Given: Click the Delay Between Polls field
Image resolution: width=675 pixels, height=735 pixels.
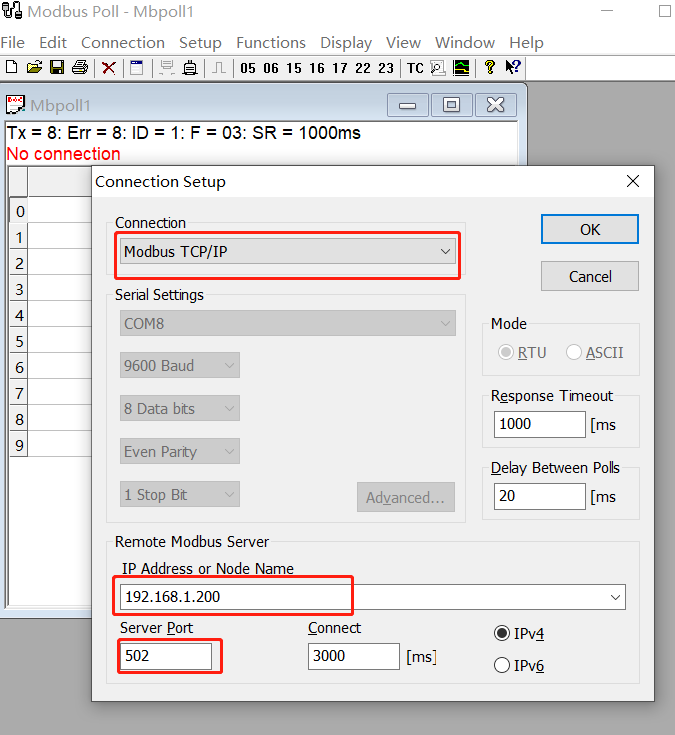Looking at the screenshot, I should pos(539,496).
